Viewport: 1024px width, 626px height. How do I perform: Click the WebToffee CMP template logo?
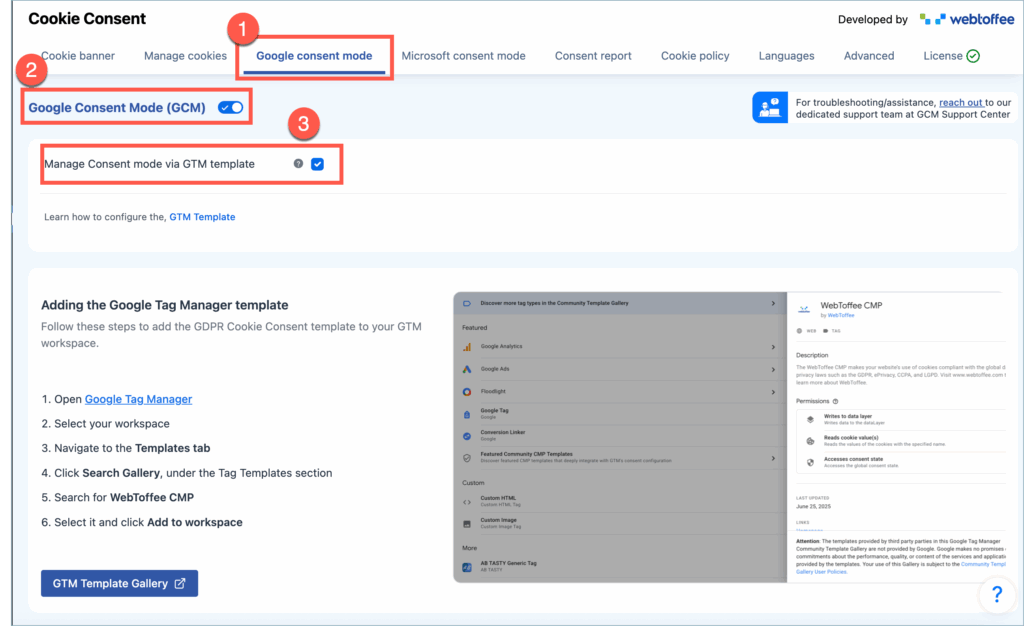pos(804,309)
